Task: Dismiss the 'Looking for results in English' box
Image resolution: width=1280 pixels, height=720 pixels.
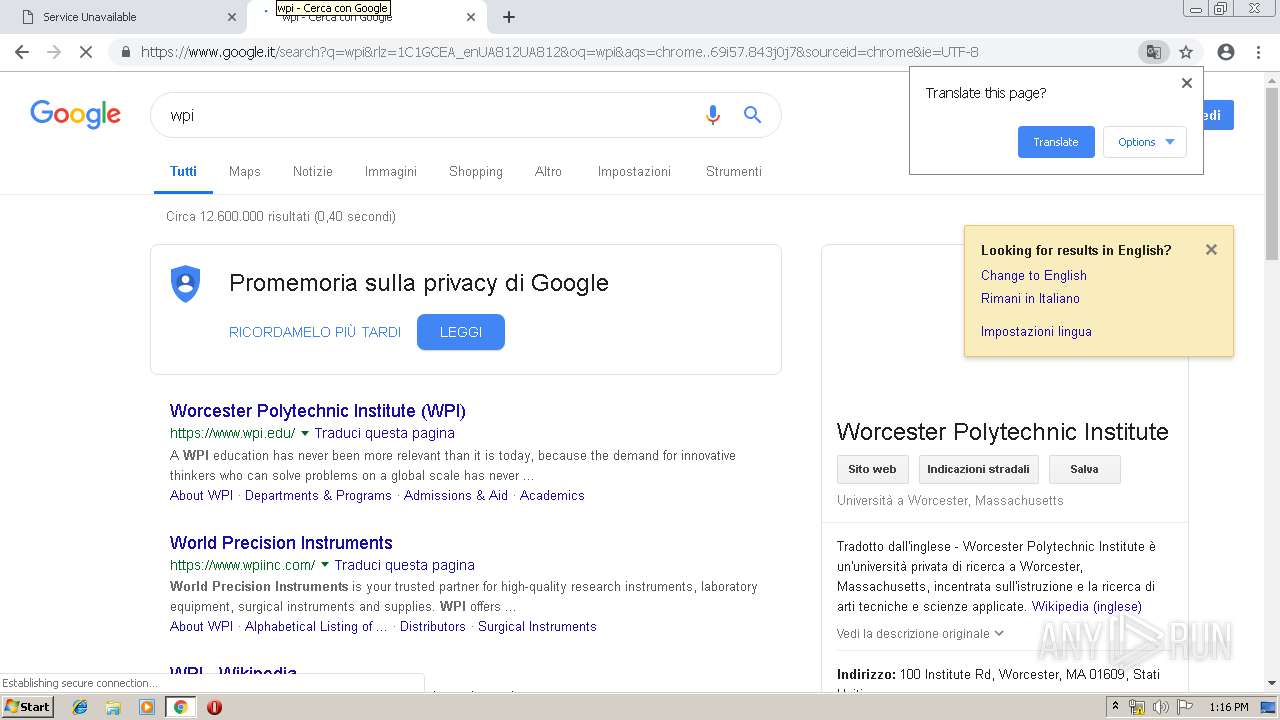Action: click(1211, 250)
